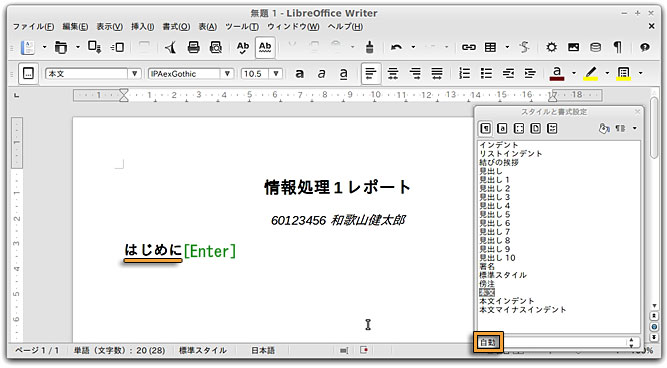667x368 pixels.
Task: Justify the paragraph text
Action: [x=437, y=74]
